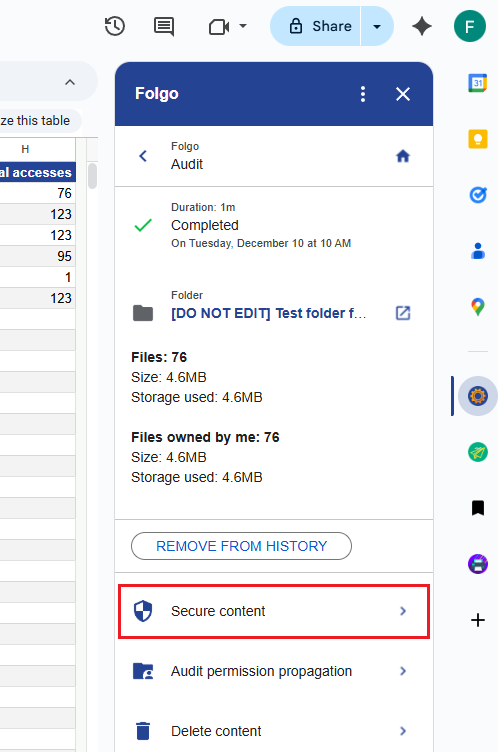Open Google Tasks in side panel
This screenshot has height=752, width=498.
478,195
